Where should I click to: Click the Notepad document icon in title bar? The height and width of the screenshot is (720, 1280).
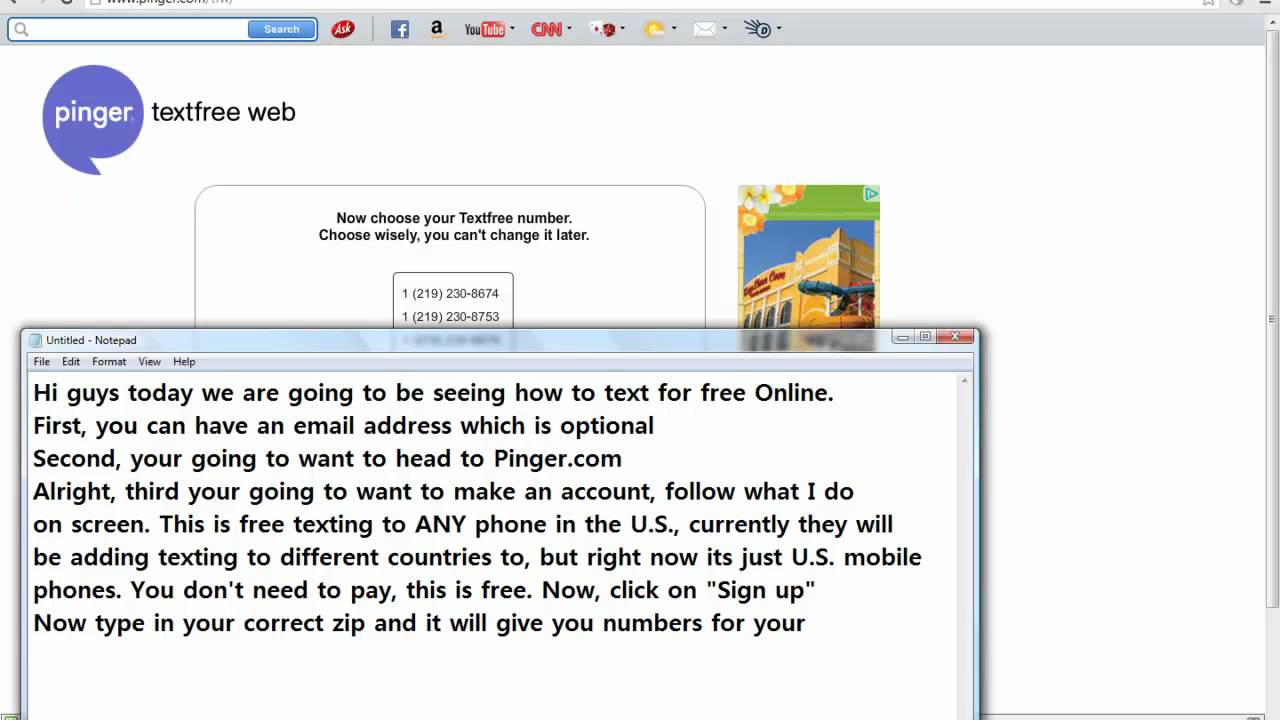pos(36,340)
